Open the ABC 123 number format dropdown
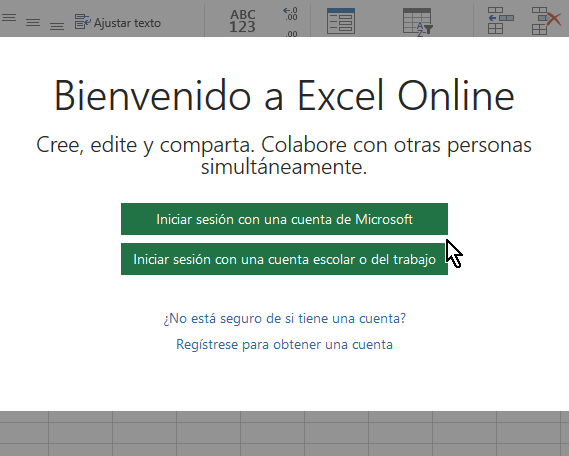Screen dimensions: 569x456 click(x=243, y=21)
